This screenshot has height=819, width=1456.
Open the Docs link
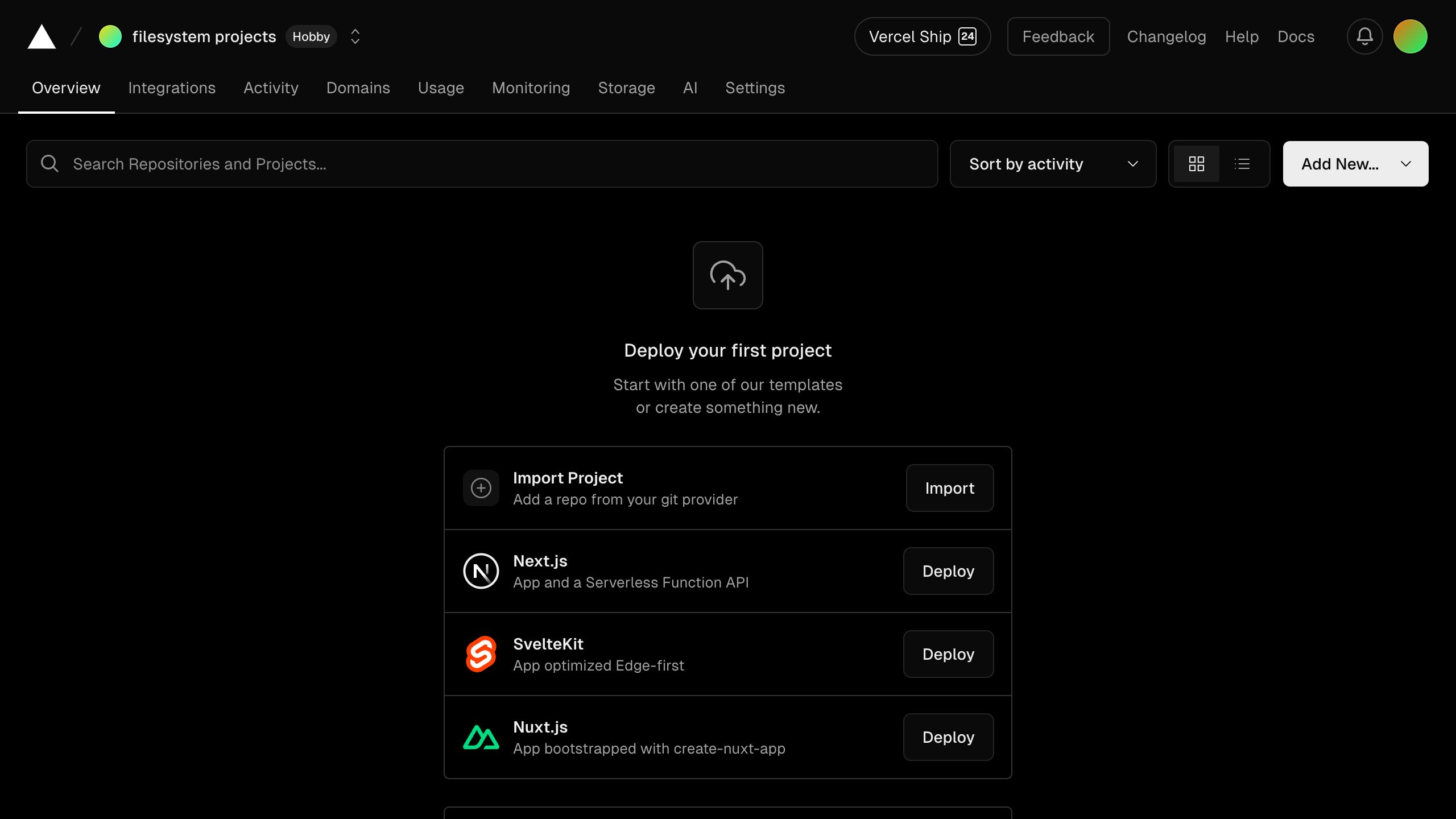click(1296, 36)
